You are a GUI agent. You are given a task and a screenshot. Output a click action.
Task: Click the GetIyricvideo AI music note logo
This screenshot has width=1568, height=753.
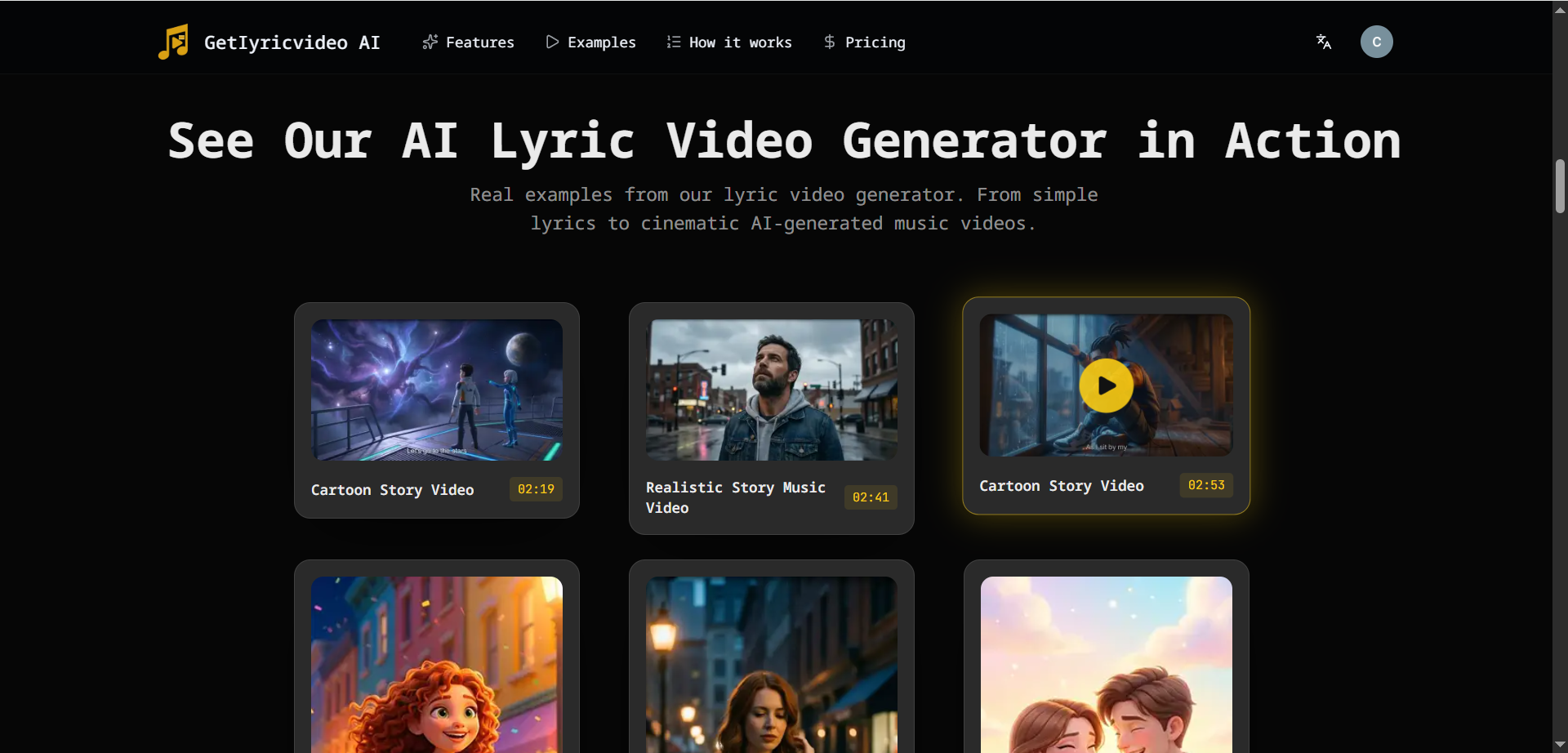pyautogui.click(x=173, y=42)
